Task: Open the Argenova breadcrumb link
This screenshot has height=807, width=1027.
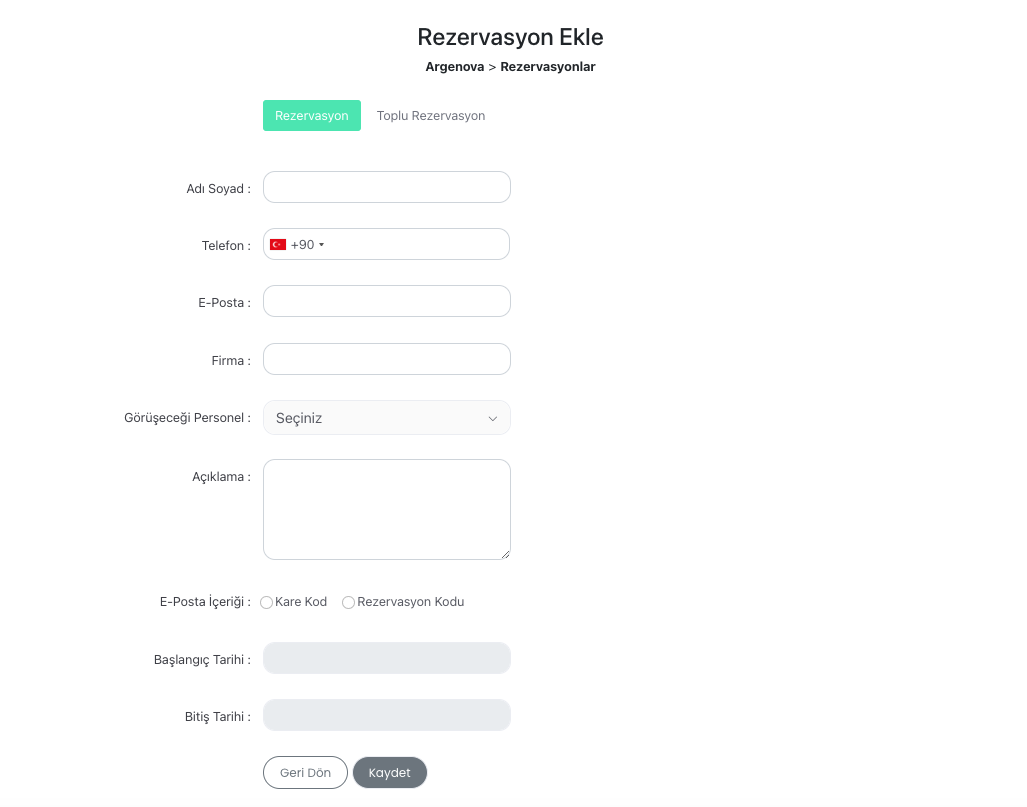Action: point(455,67)
